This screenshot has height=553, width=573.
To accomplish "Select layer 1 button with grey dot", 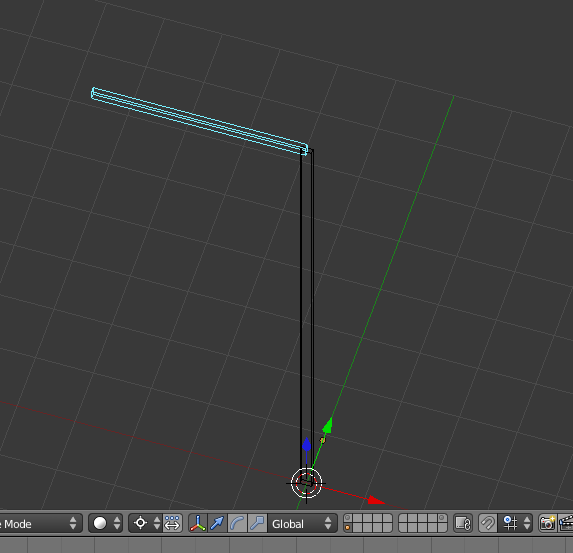I will coord(348,518).
